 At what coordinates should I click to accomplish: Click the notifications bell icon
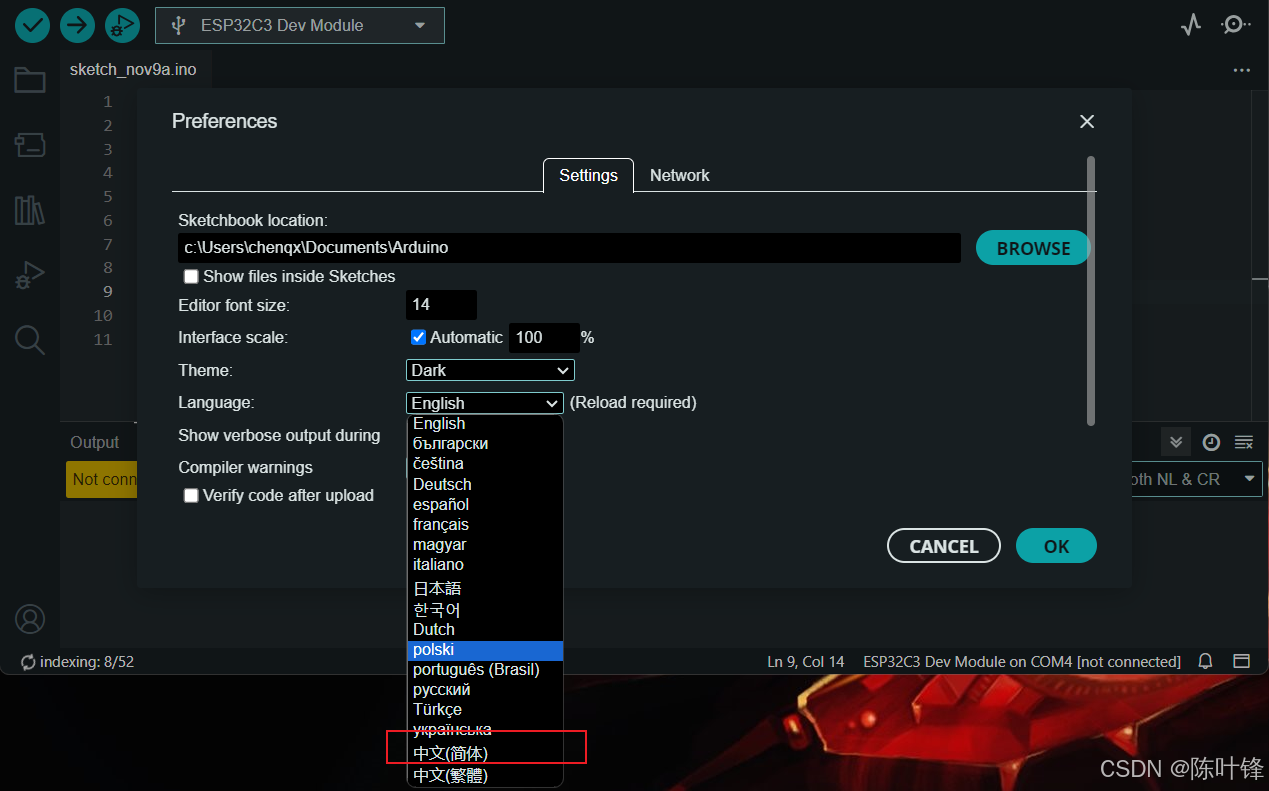[x=1206, y=661]
